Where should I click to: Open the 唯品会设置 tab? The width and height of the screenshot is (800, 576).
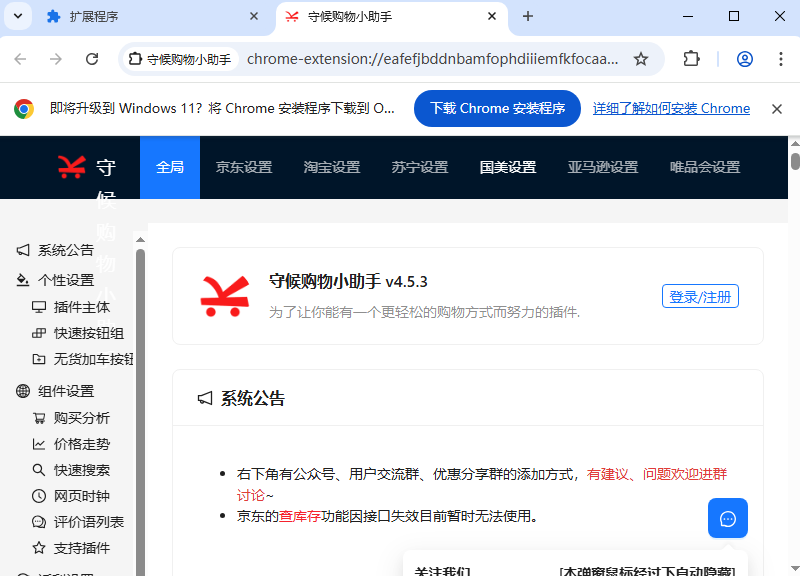pos(705,167)
